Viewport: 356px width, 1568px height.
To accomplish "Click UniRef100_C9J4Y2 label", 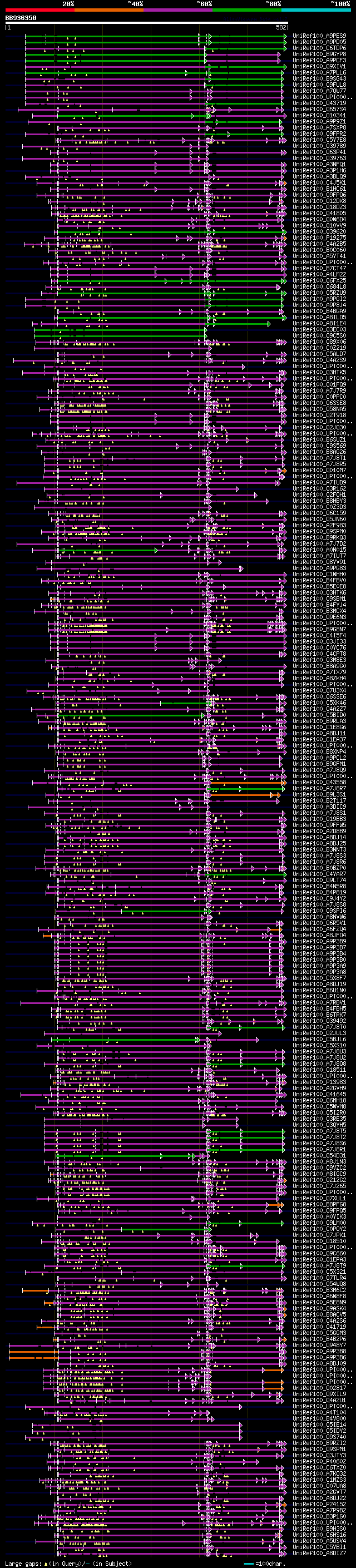I will click(x=319, y=899).
